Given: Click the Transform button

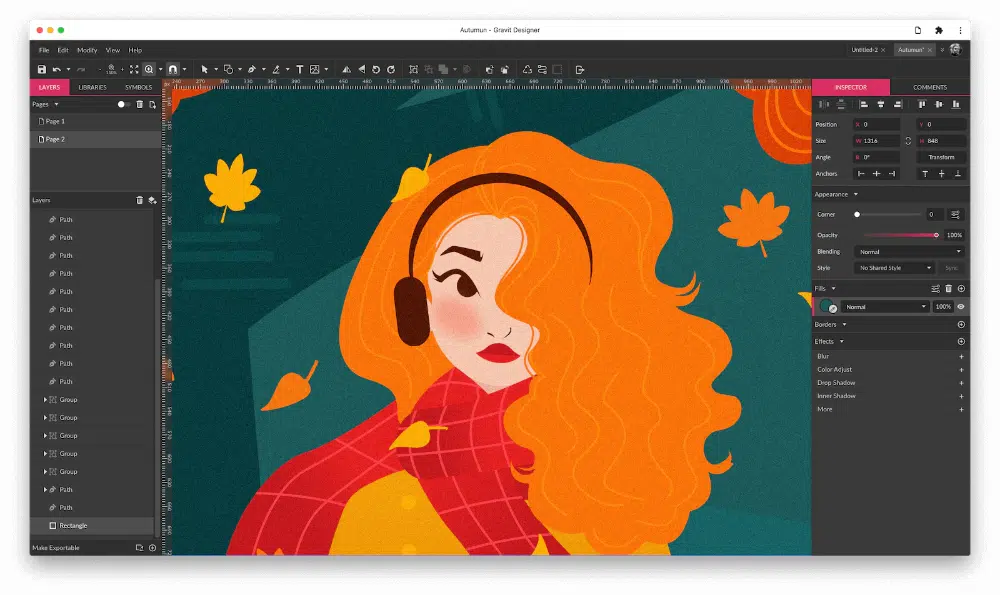Looking at the screenshot, I should click(941, 157).
